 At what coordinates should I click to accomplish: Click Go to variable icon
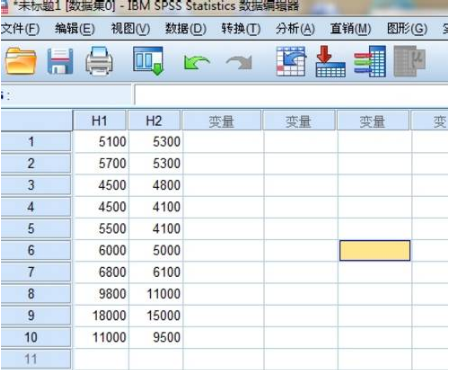(330, 61)
